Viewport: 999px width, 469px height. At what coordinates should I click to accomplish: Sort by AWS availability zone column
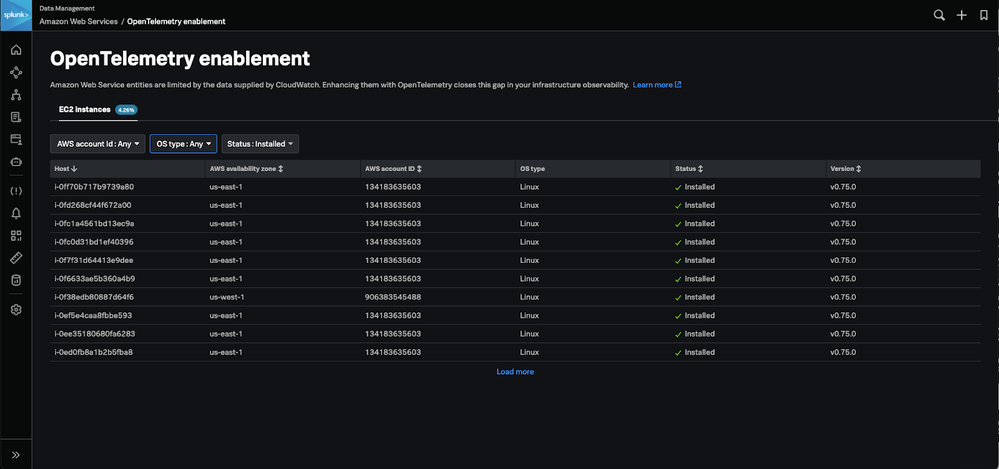[247, 169]
